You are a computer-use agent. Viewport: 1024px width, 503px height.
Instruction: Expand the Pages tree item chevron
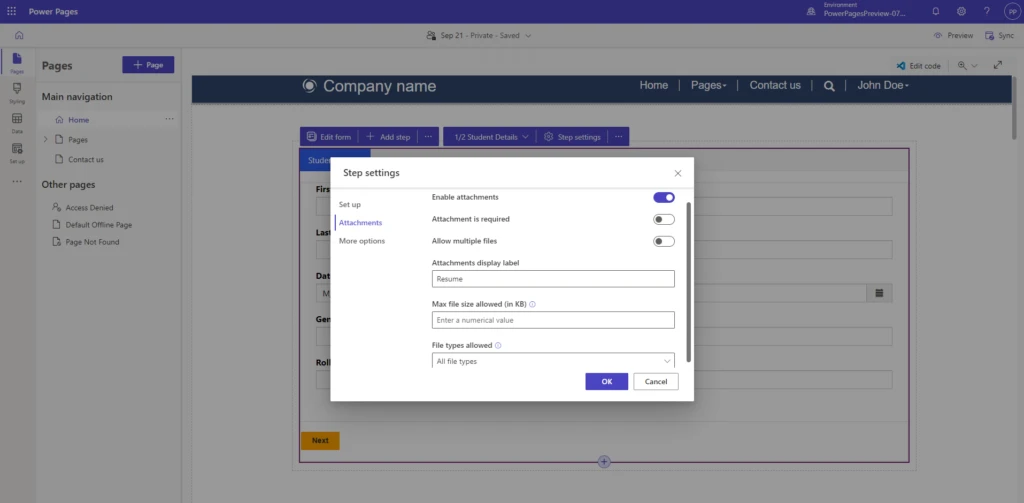pos(45,140)
